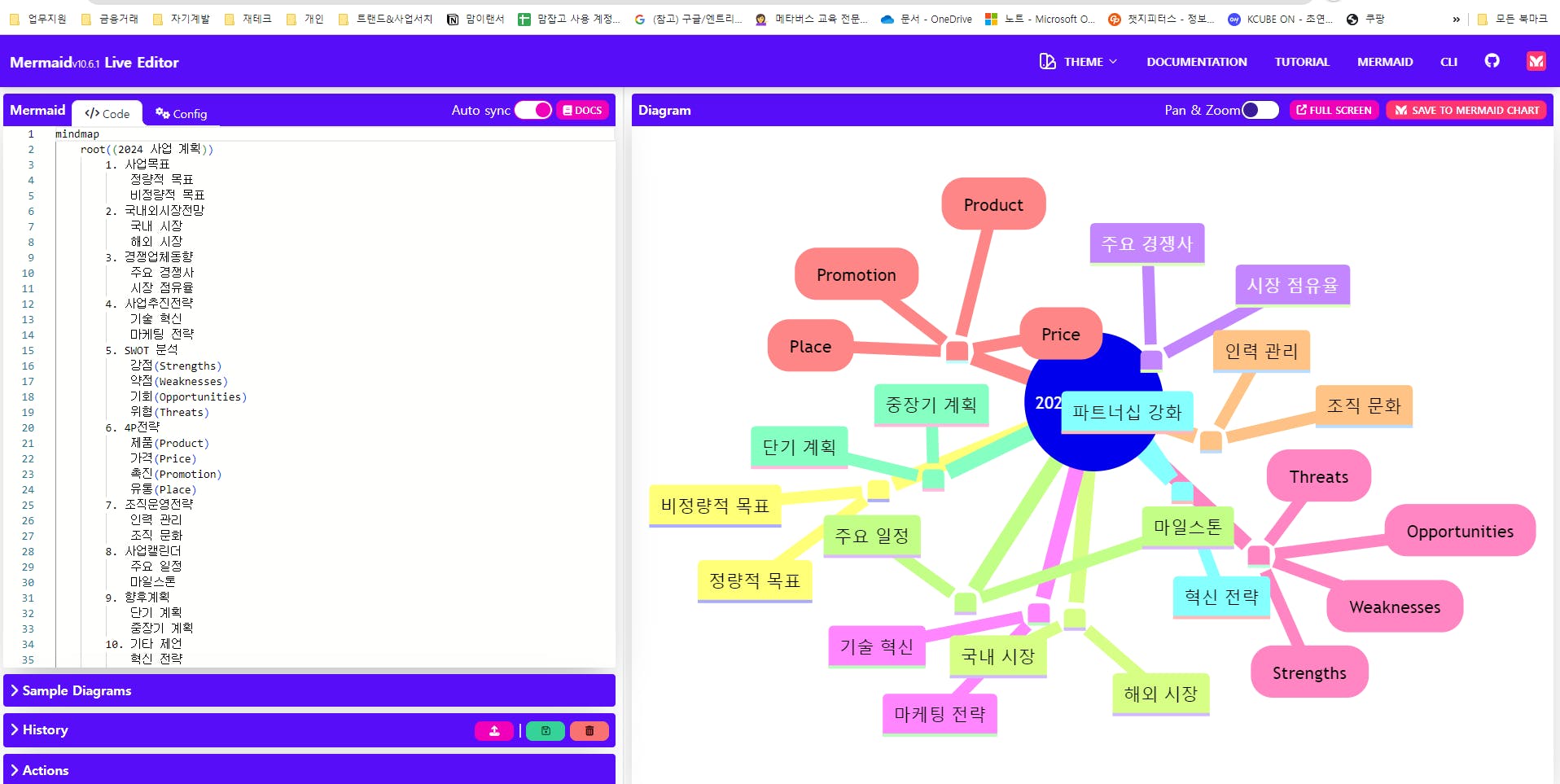The width and height of the screenshot is (1560, 784).
Task: Click the Mermaid Live Editor title
Action: pos(94,62)
